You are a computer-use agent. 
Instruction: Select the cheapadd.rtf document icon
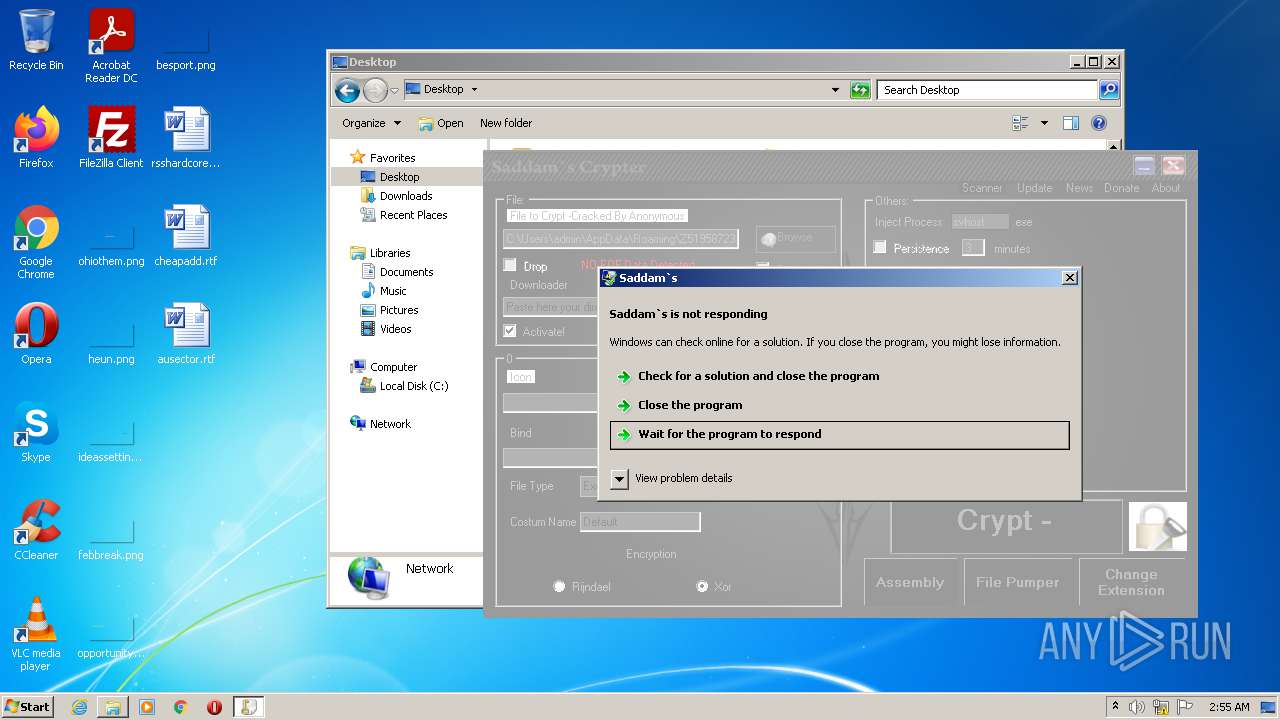point(186,236)
